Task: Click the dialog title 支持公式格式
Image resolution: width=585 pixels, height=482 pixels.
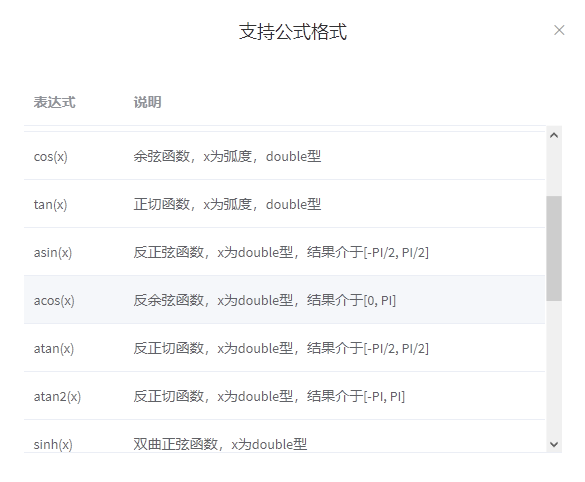Action: click(x=293, y=31)
